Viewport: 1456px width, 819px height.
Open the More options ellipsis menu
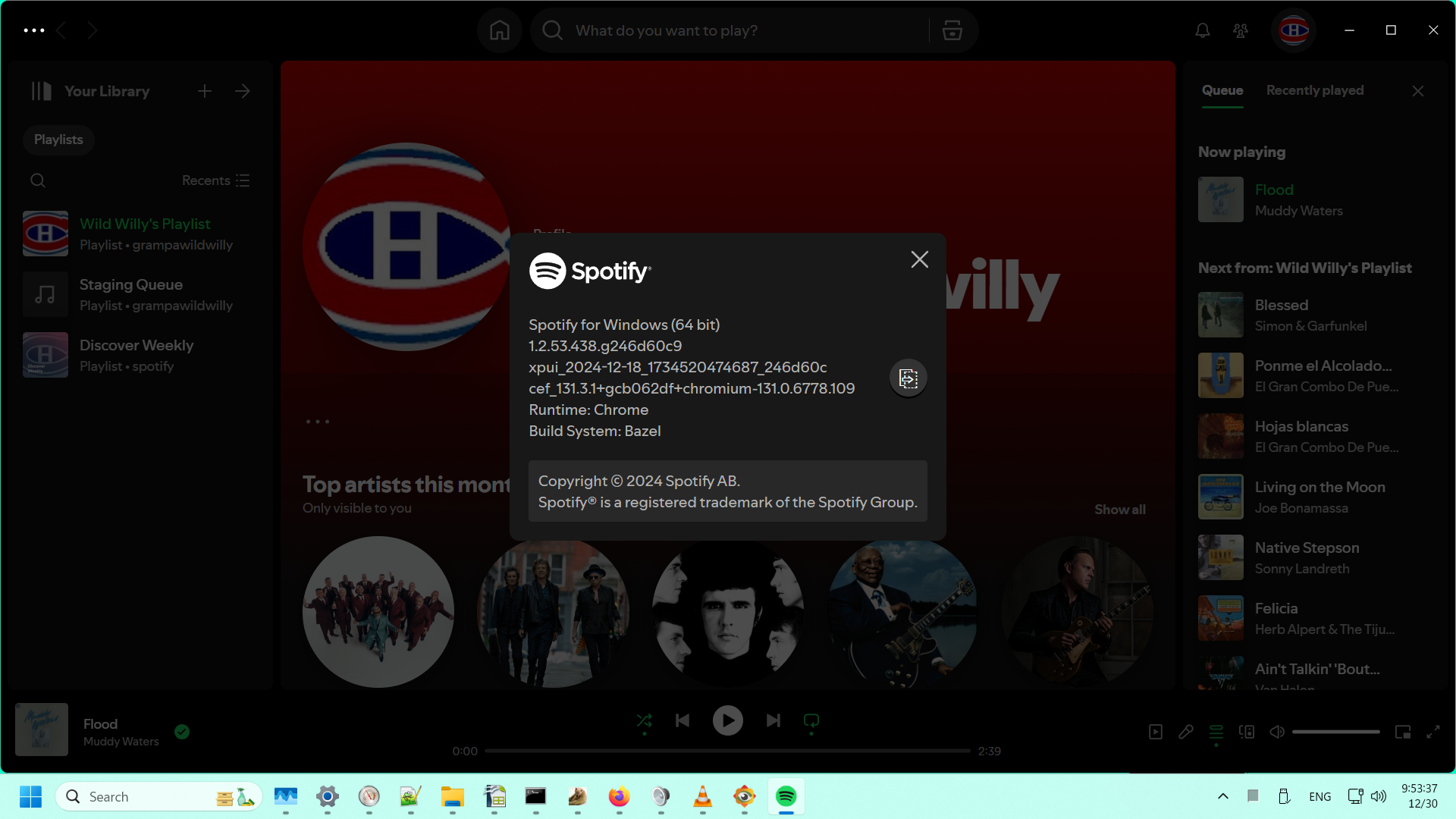coord(33,30)
